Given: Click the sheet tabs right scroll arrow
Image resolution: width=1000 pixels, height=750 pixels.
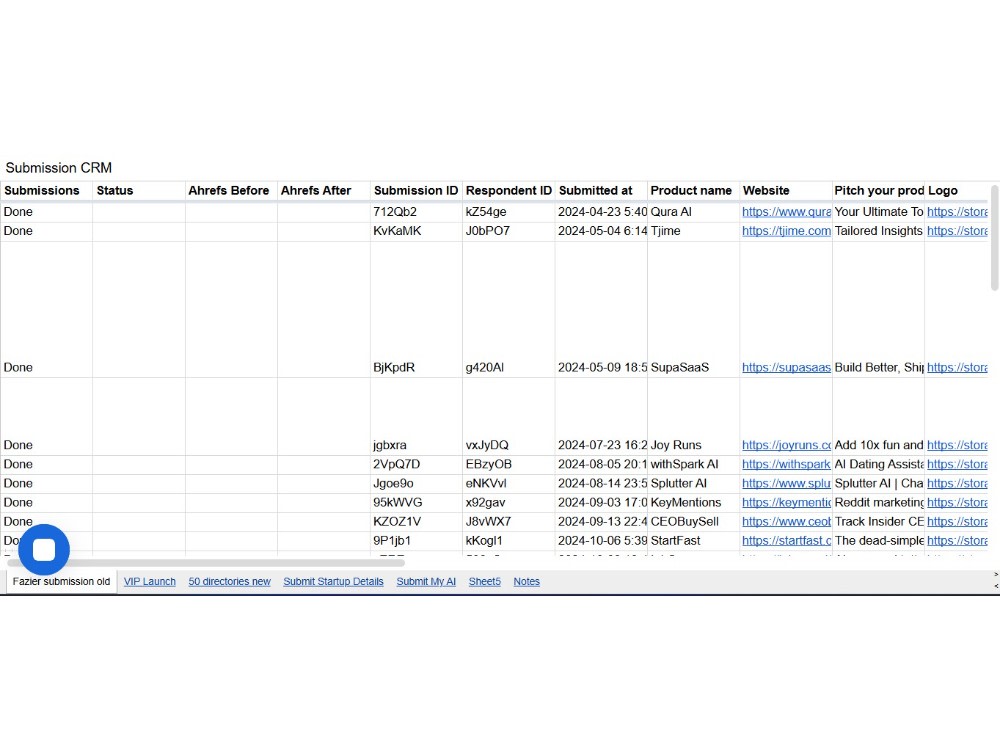Looking at the screenshot, I should 996,575.
